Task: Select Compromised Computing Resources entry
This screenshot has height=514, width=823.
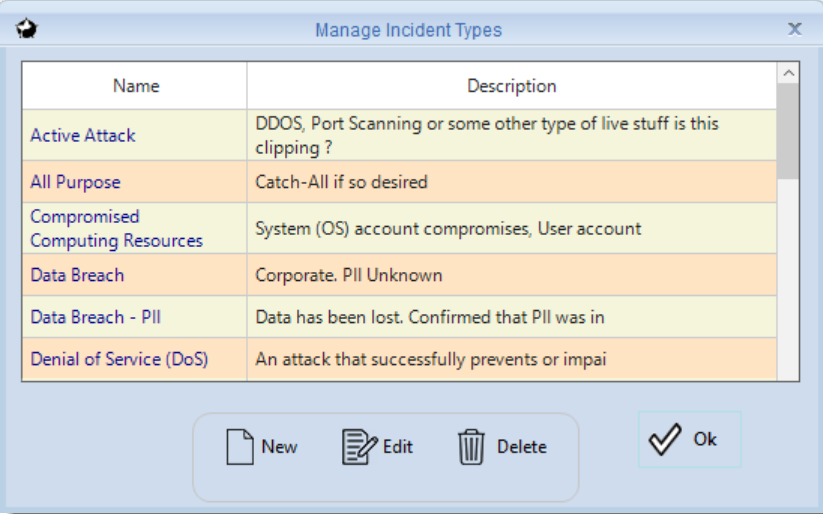Action: point(117,228)
